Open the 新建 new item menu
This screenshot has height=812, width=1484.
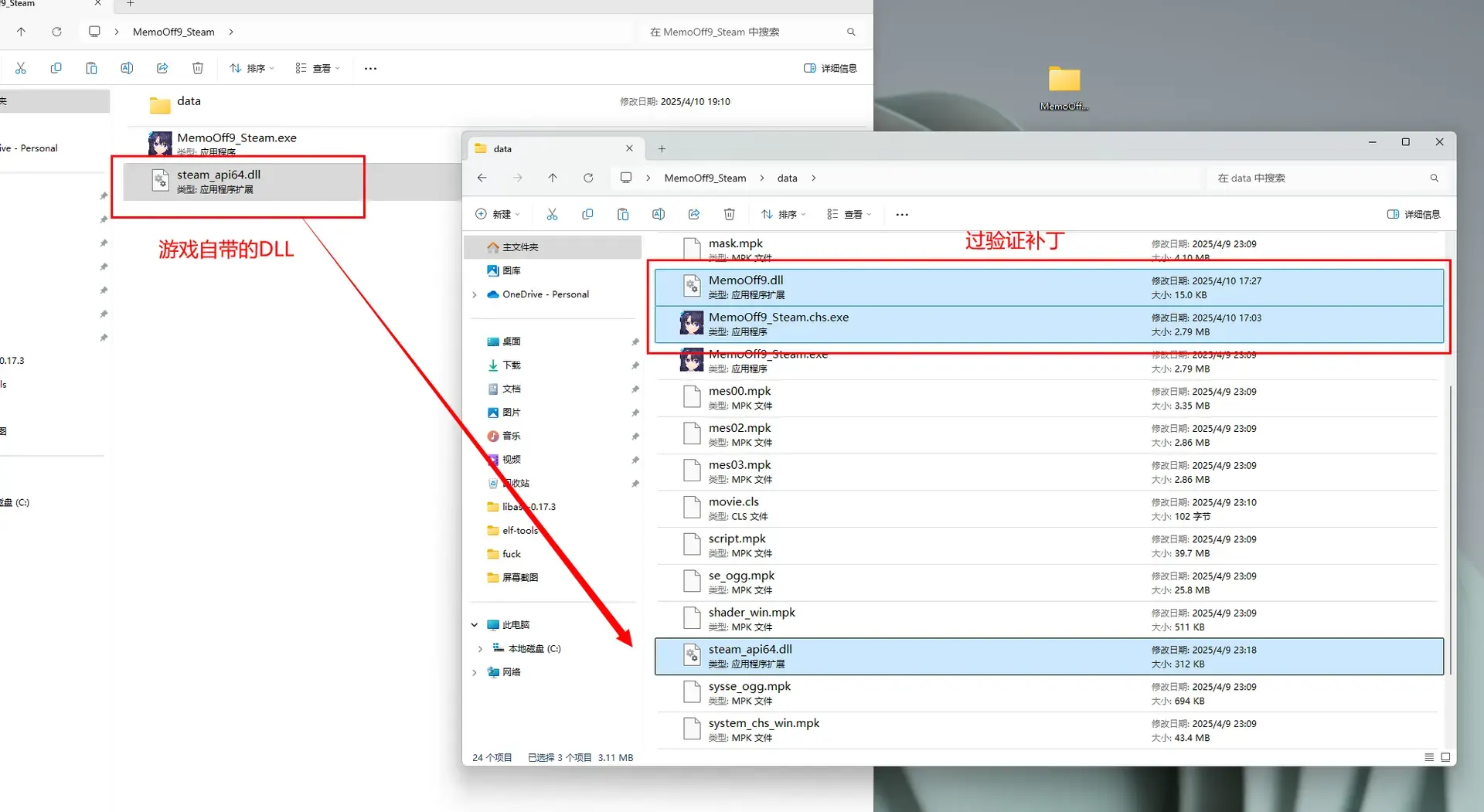(497, 214)
